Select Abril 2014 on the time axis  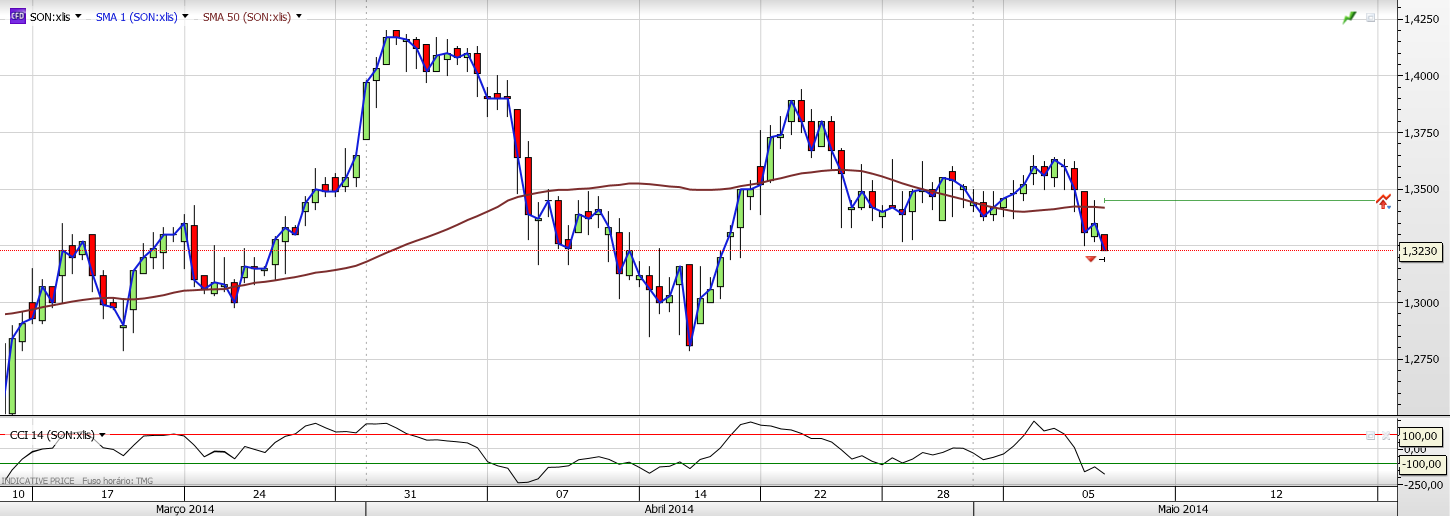[669, 509]
